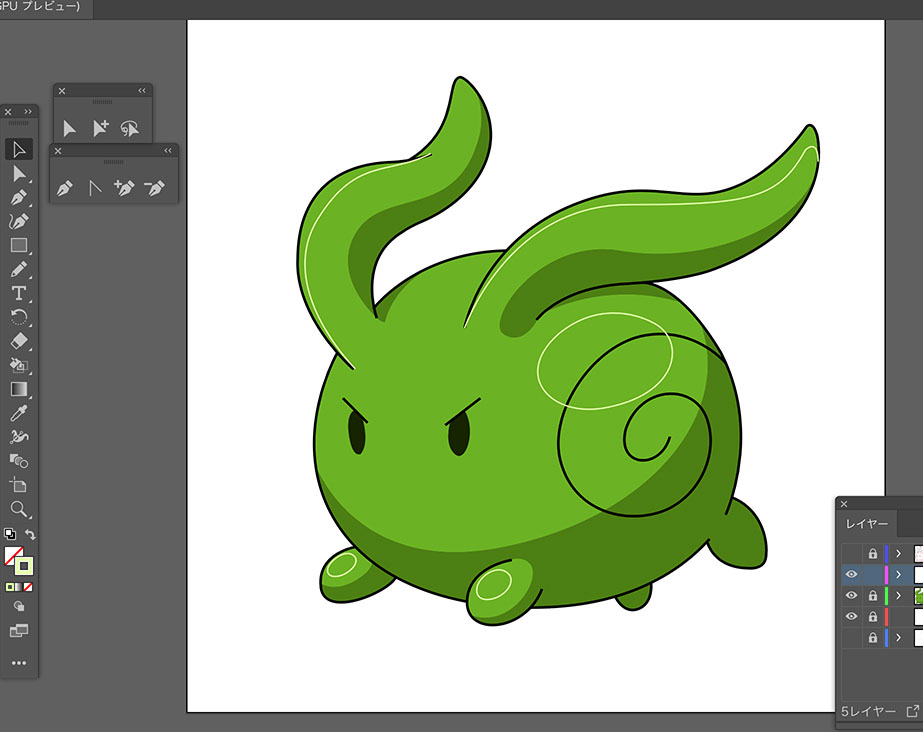Select the Selection tool (black arrow)
Viewport: 923px width, 732px height.
(19, 149)
